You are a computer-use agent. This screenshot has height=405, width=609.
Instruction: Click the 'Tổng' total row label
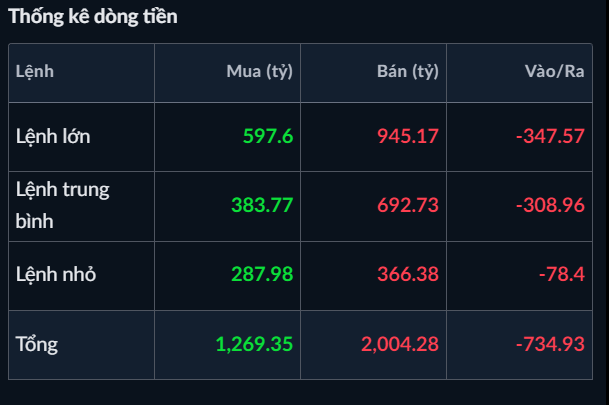pos(37,344)
